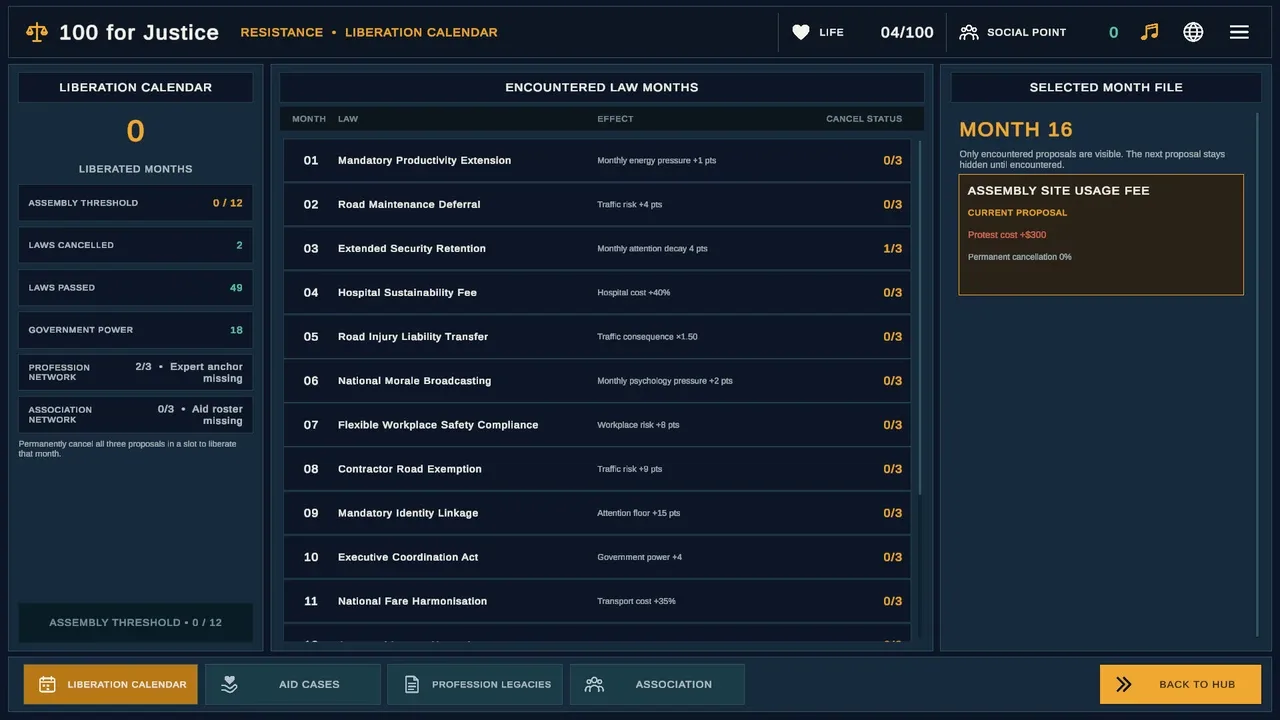The image size is (1280, 720).
Task: Open the Assembly Site Usage Fee proposal card
Action: [x=1101, y=235]
